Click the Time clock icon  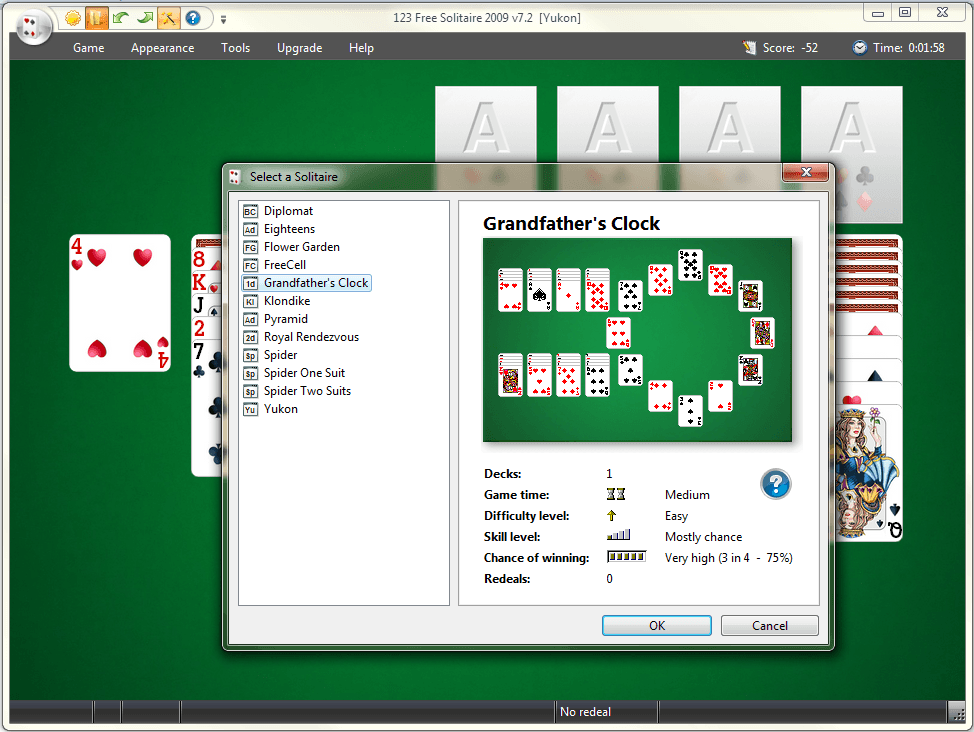pyautogui.click(x=859, y=48)
